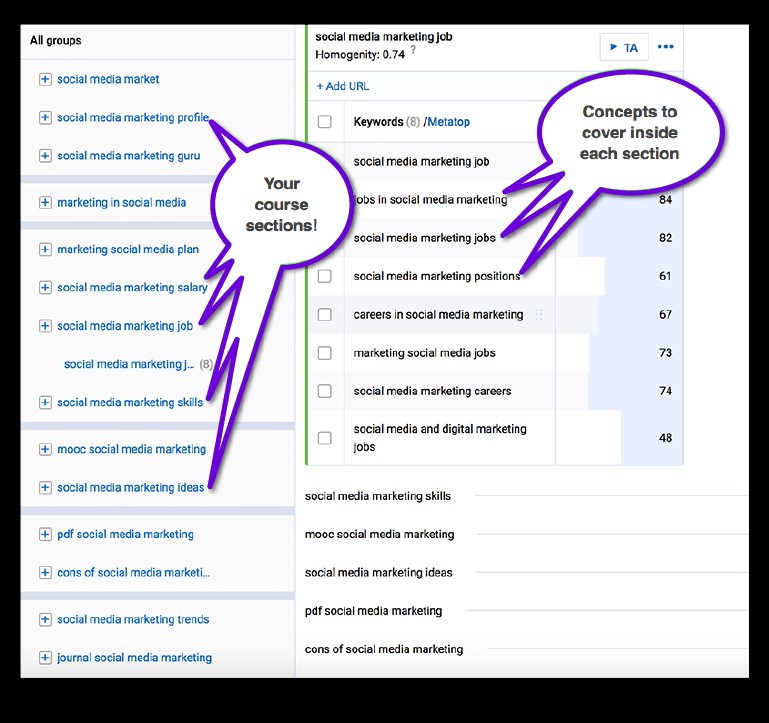Select all keywords with the header checkbox

click(325, 122)
